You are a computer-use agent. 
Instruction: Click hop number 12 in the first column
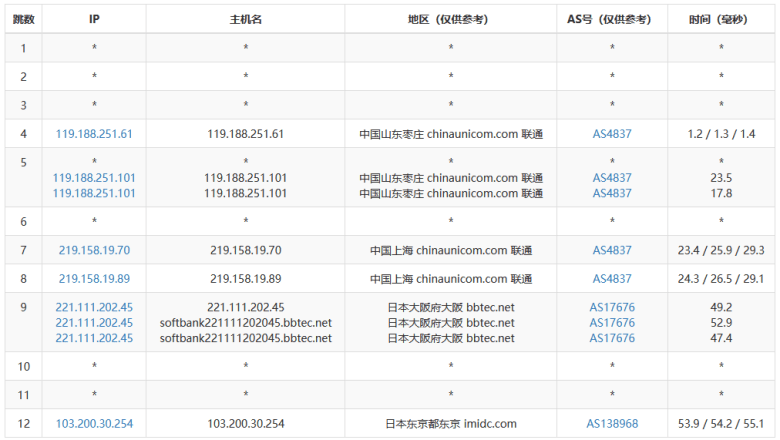(24, 424)
